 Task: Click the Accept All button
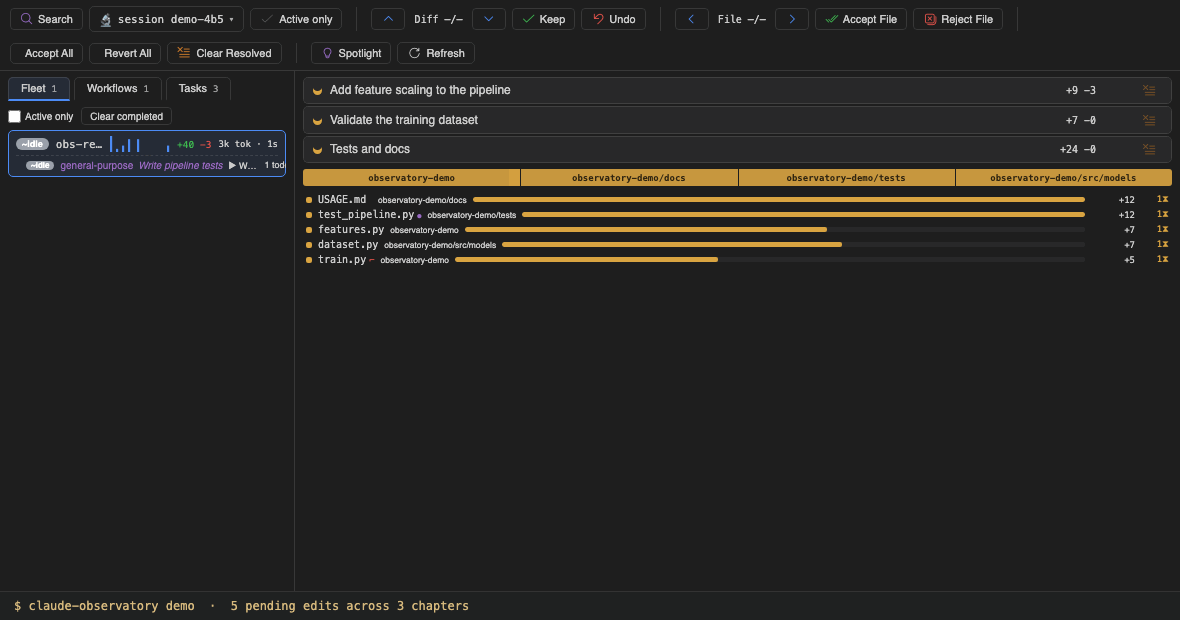[x=47, y=53]
